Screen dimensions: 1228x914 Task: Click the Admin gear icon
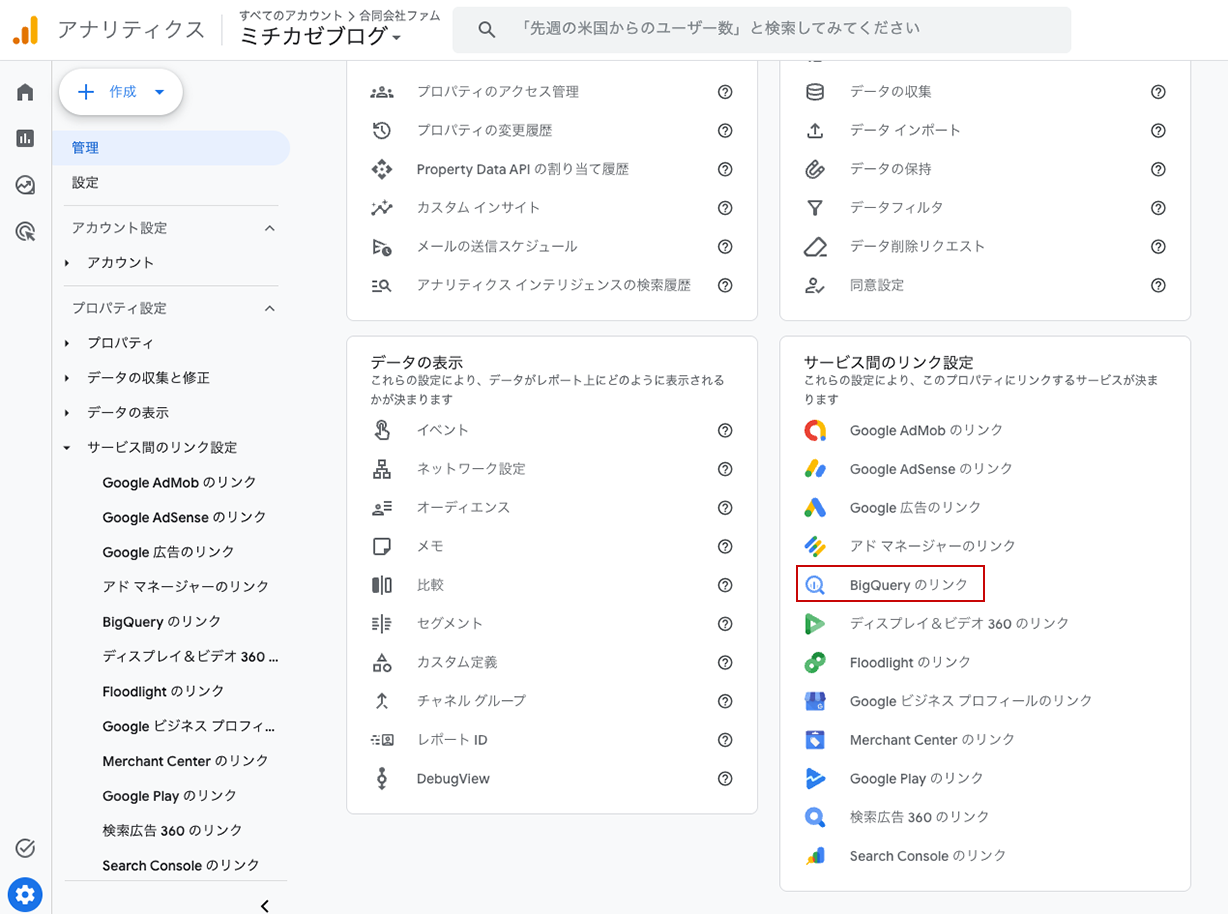(x=25, y=893)
